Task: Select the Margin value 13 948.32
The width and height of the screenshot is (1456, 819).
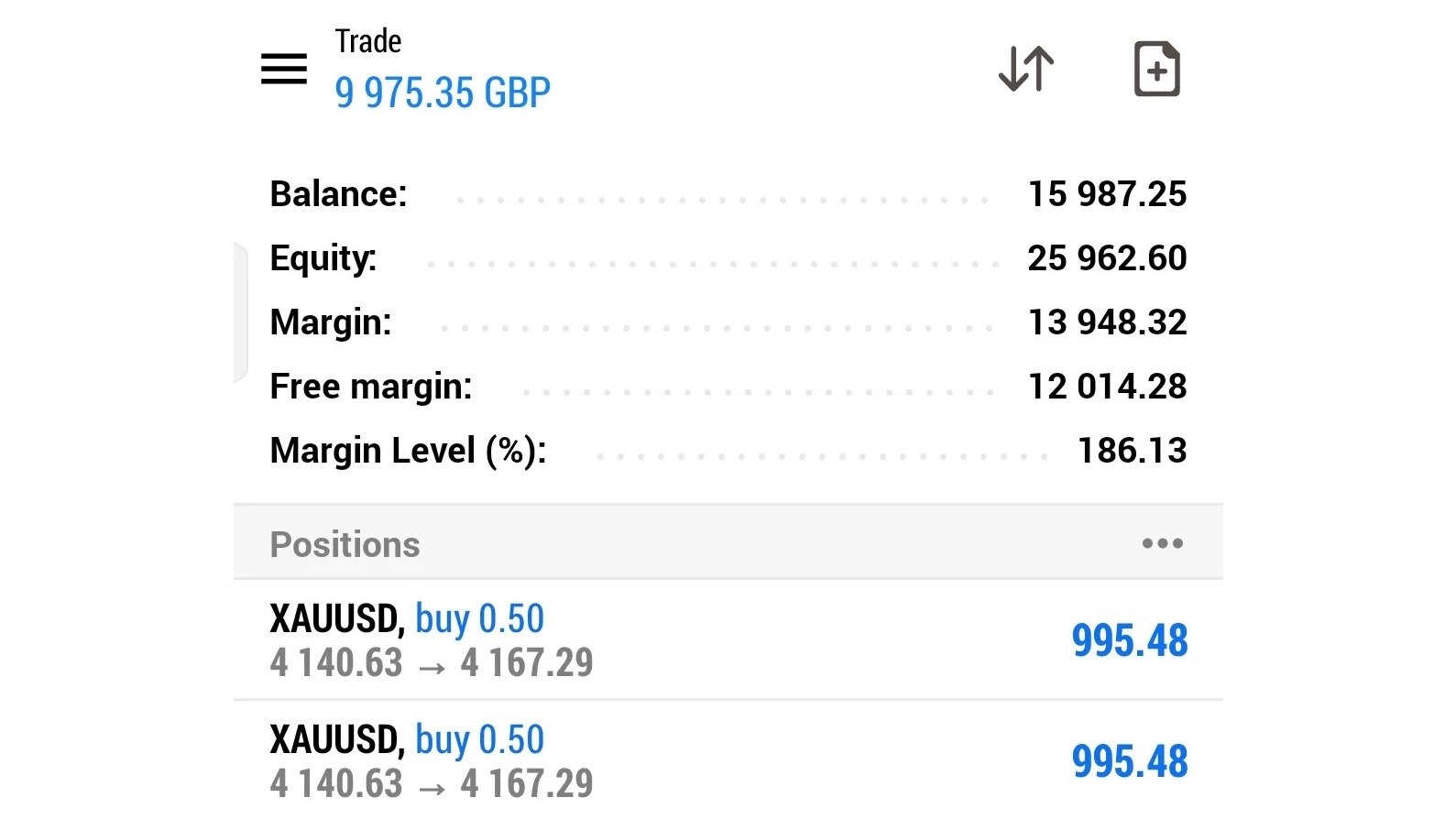Action: coord(1107,322)
